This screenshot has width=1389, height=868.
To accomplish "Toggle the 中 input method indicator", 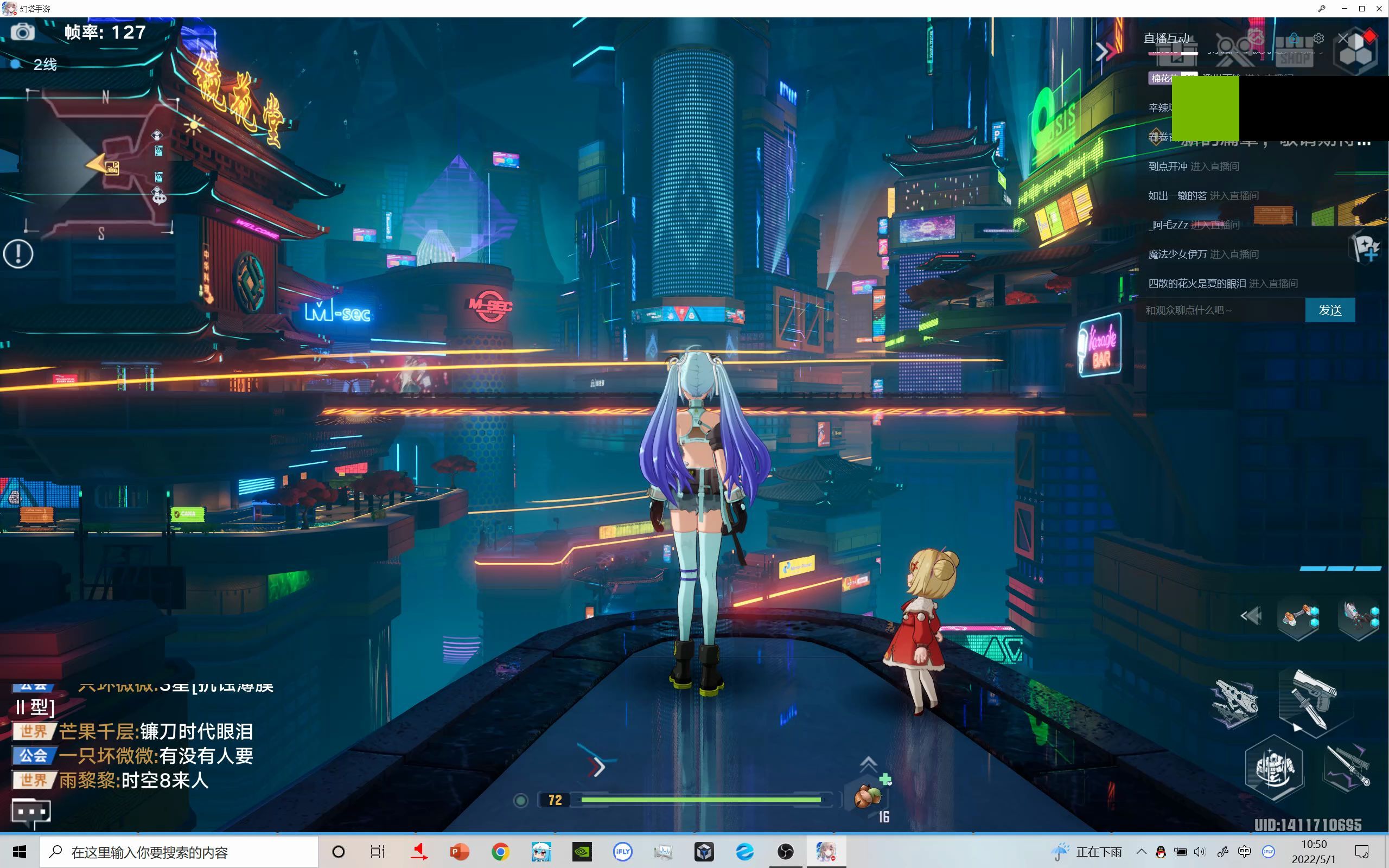I will pos(1244,851).
